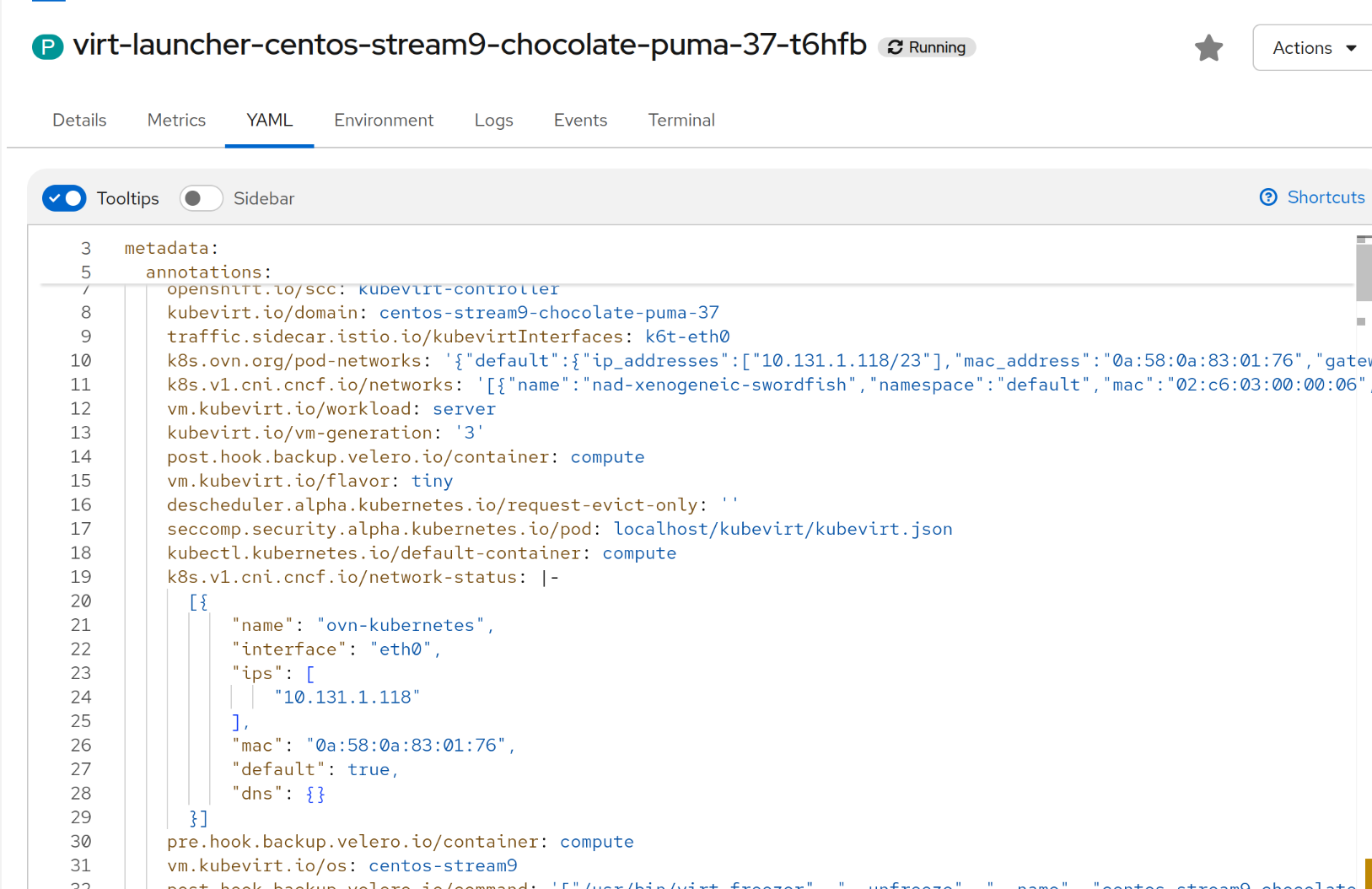
Task: Click the pod name heading text
Action: tap(470, 45)
